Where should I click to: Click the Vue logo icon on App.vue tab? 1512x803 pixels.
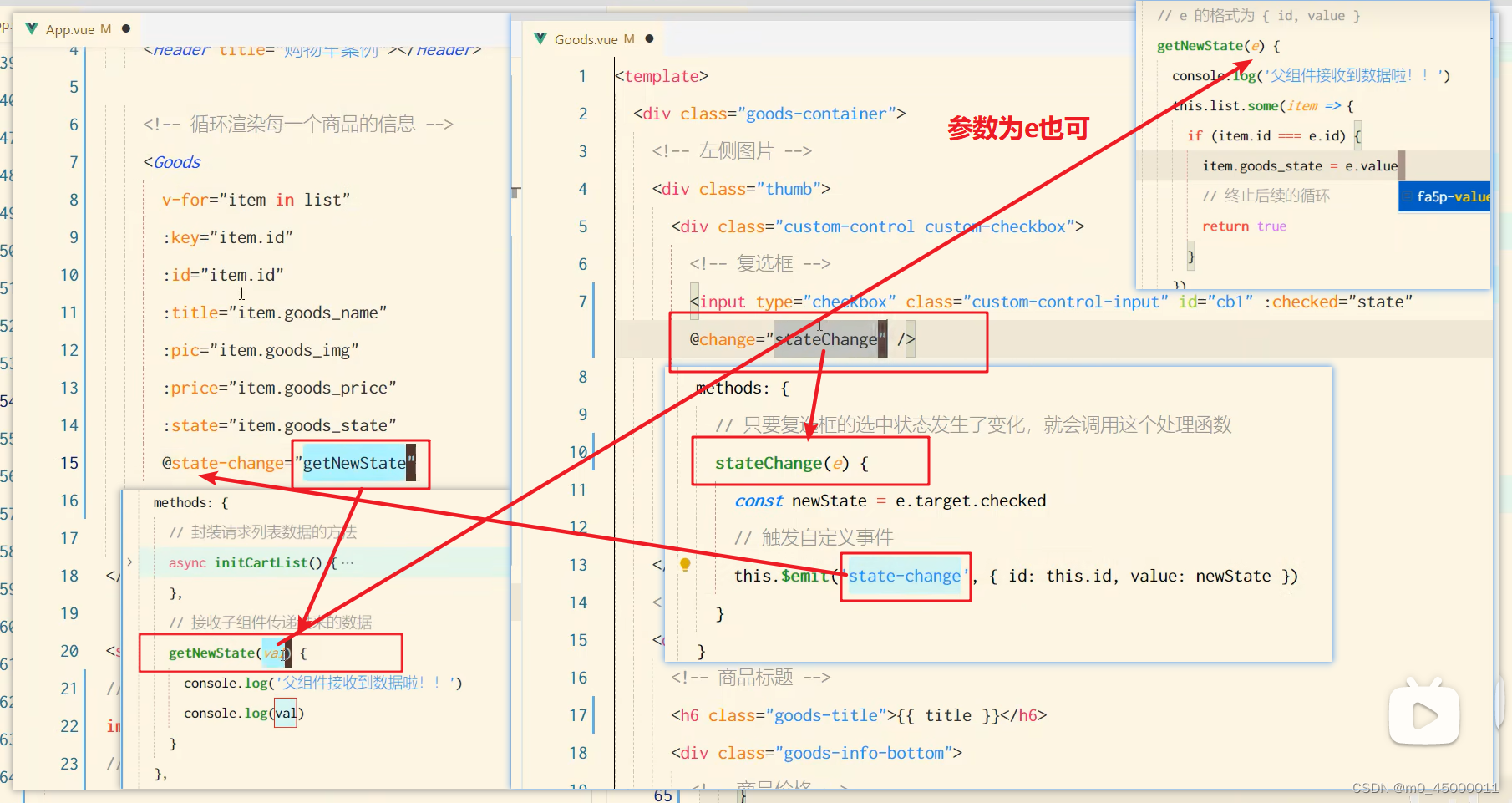coord(30,28)
